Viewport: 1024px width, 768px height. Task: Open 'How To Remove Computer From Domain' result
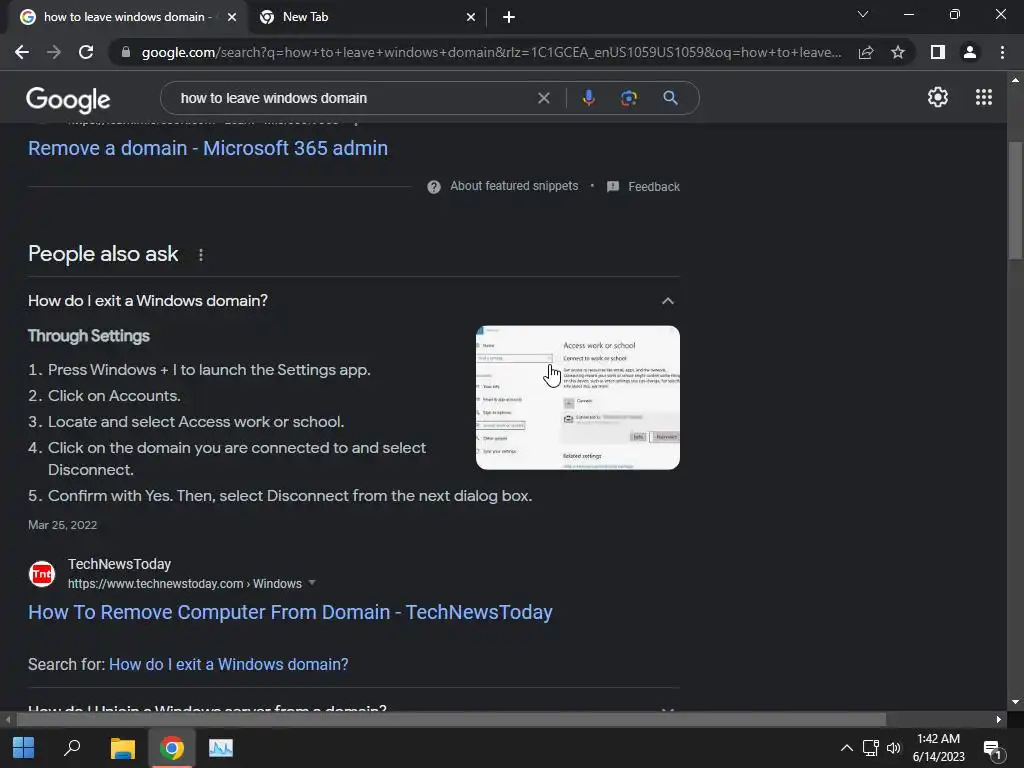[x=290, y=613]
